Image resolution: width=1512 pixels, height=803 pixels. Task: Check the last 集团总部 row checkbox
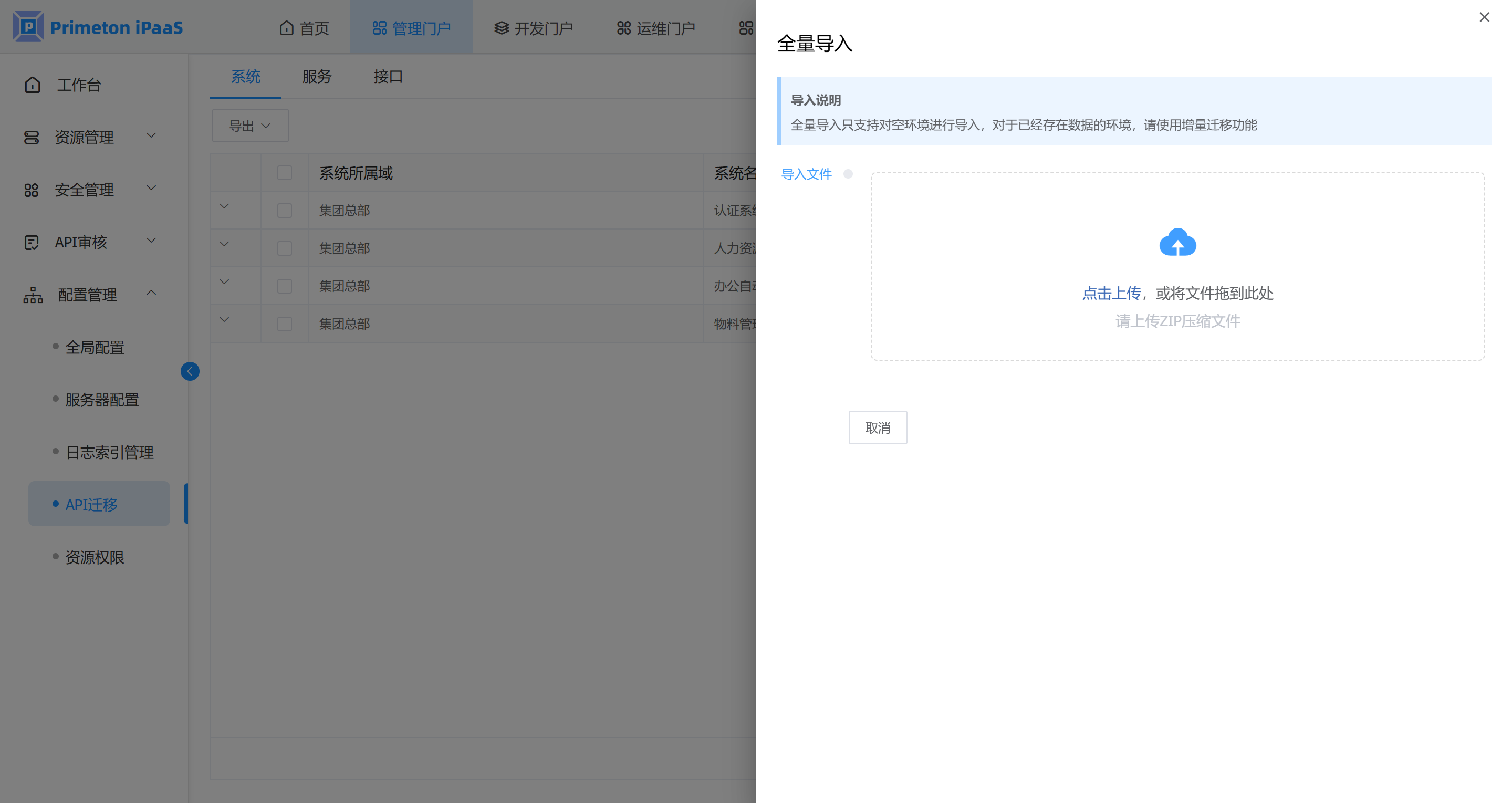[285, 324]
